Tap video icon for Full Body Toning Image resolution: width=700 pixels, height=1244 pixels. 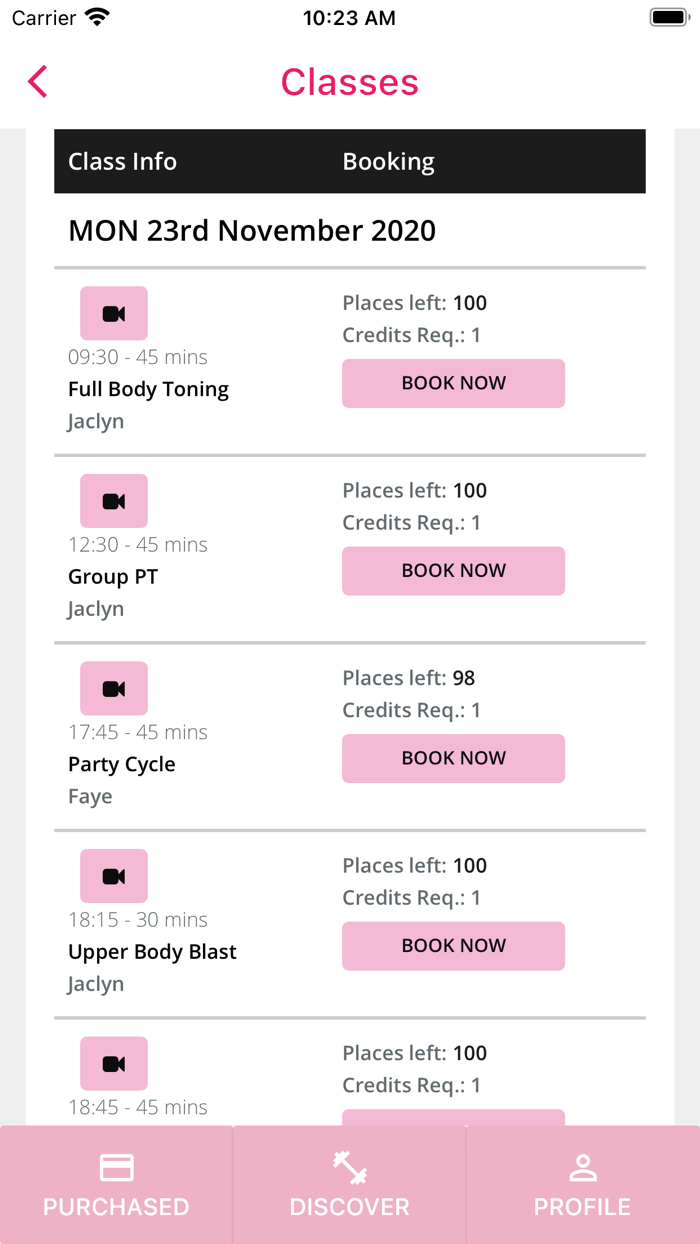point(114,314)
